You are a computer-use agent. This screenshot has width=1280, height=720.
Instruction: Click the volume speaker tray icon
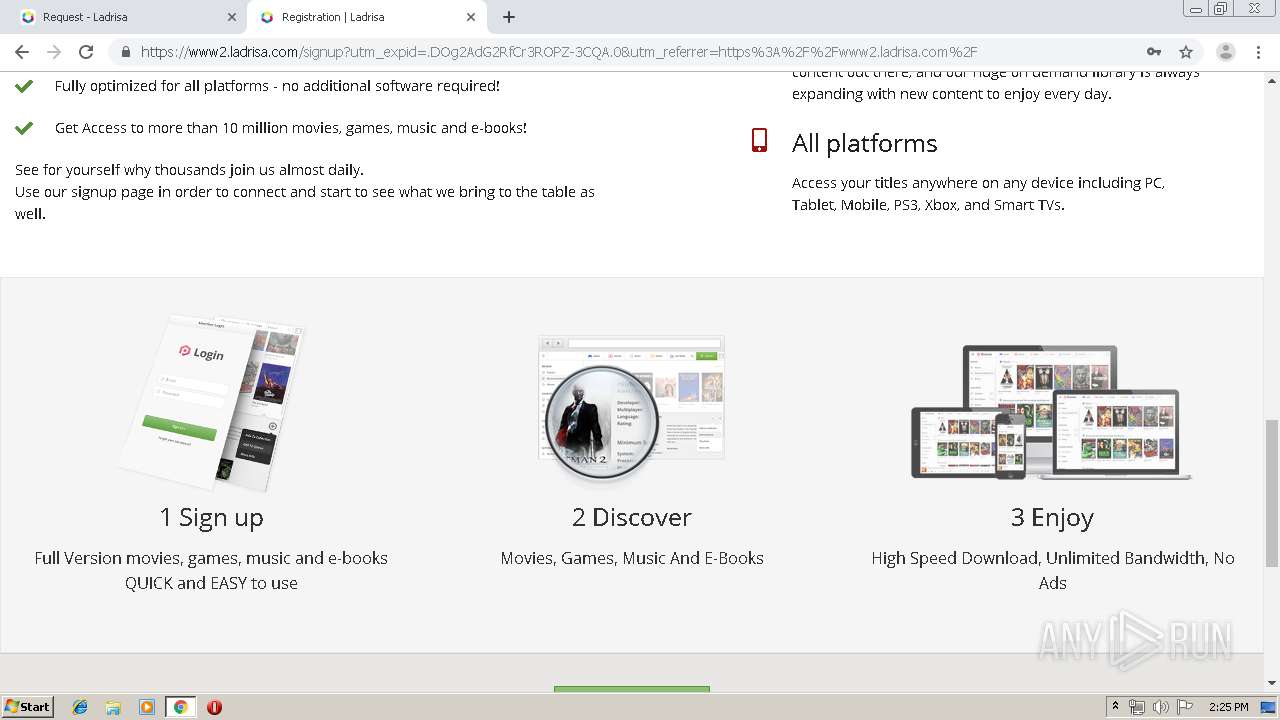point(1161,707)
